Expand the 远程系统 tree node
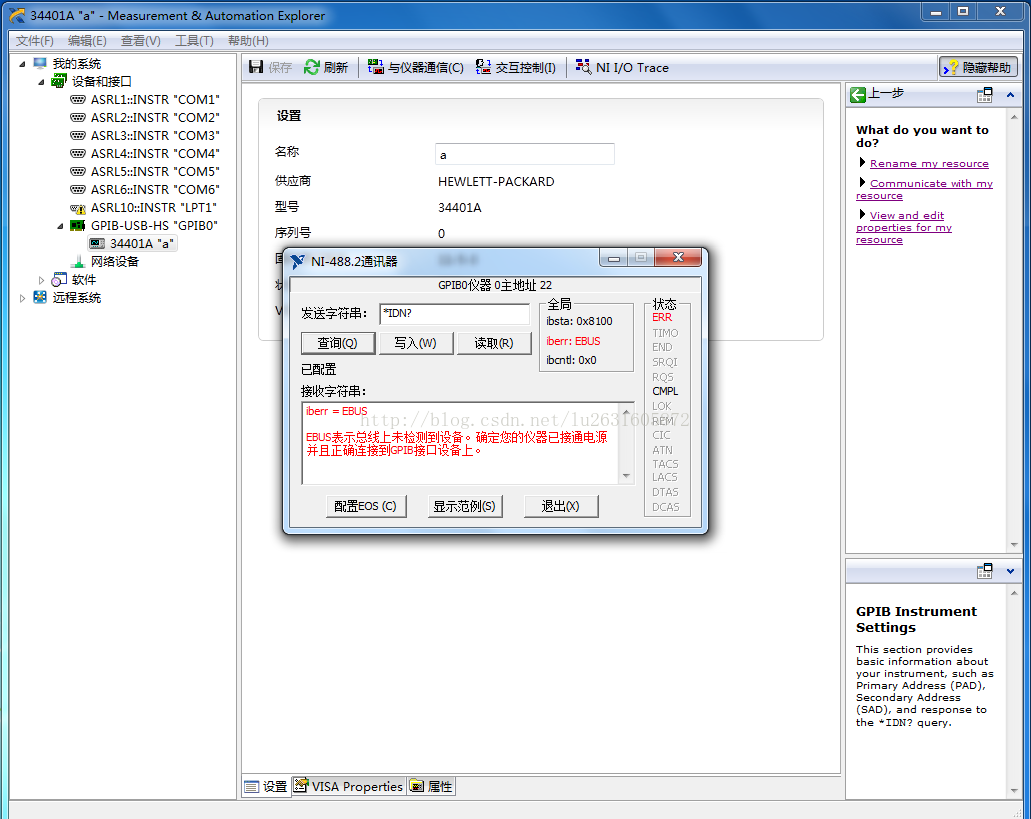This screenshot has height=819, width=1031. (22, 298)
